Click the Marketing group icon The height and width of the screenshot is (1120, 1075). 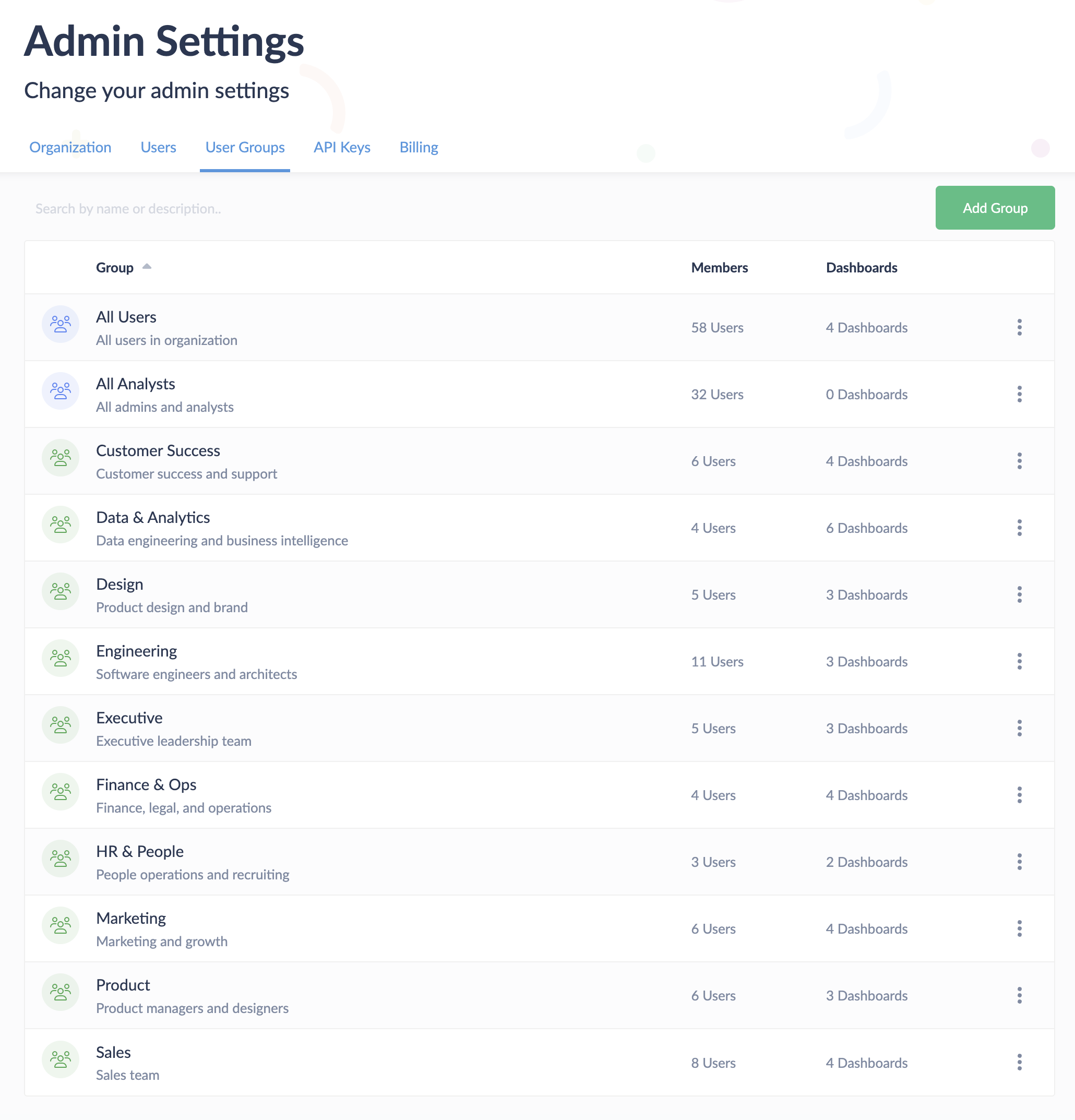[60, 925]
